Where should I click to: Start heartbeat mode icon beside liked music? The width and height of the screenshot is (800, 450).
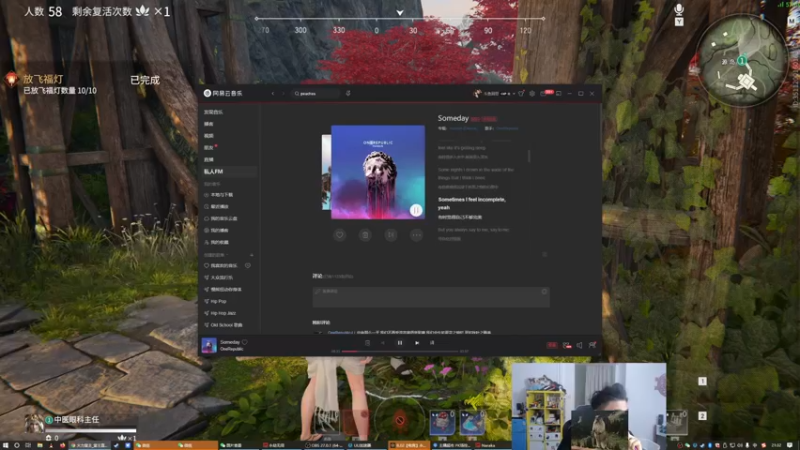[x=248, y=265]
